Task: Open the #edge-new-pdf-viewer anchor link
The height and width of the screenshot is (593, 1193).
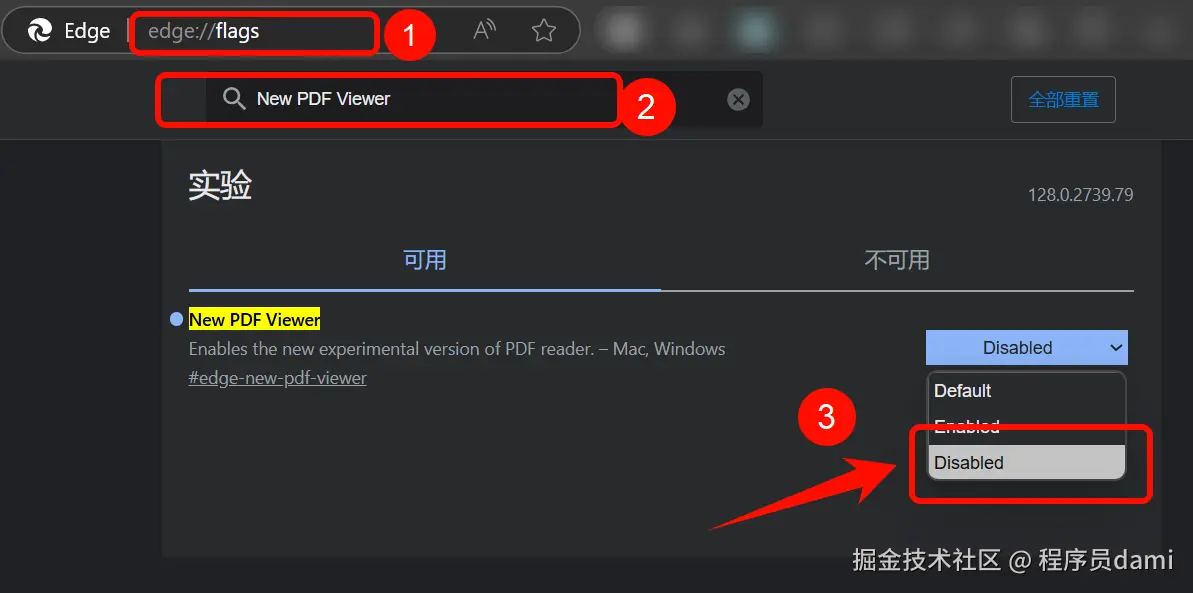Action: click(x=278, y=378)
